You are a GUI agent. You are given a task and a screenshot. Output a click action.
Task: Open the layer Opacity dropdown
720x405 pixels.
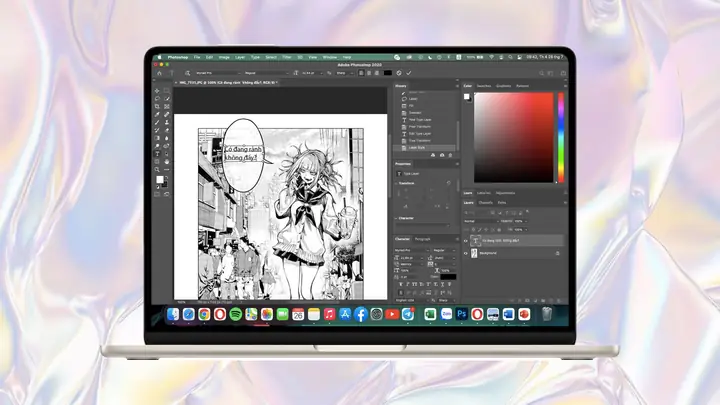[x=520, y=221]
